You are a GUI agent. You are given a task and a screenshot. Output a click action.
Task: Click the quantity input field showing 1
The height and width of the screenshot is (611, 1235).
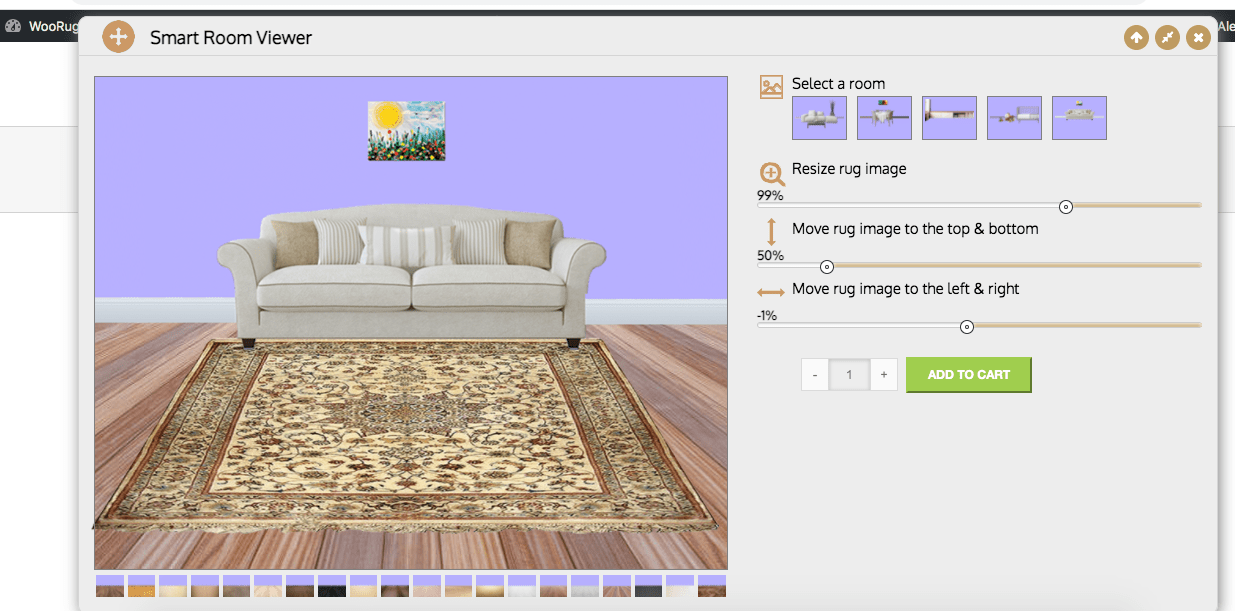coord(849,374)
